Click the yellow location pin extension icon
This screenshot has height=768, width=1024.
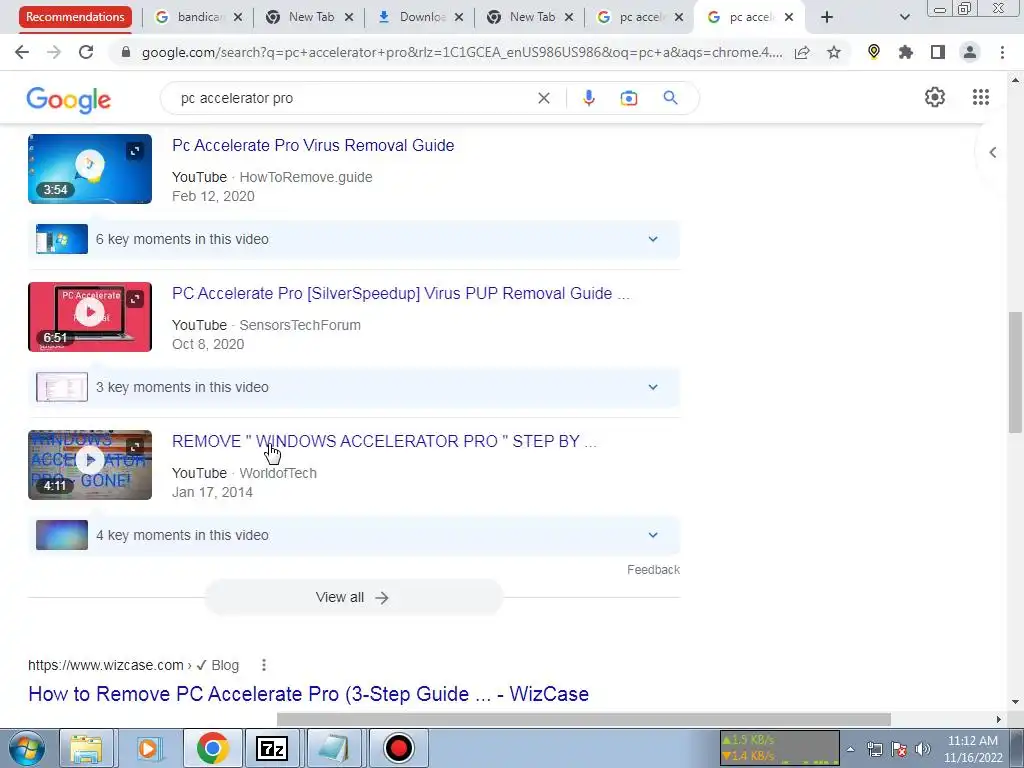pos(874,52)
